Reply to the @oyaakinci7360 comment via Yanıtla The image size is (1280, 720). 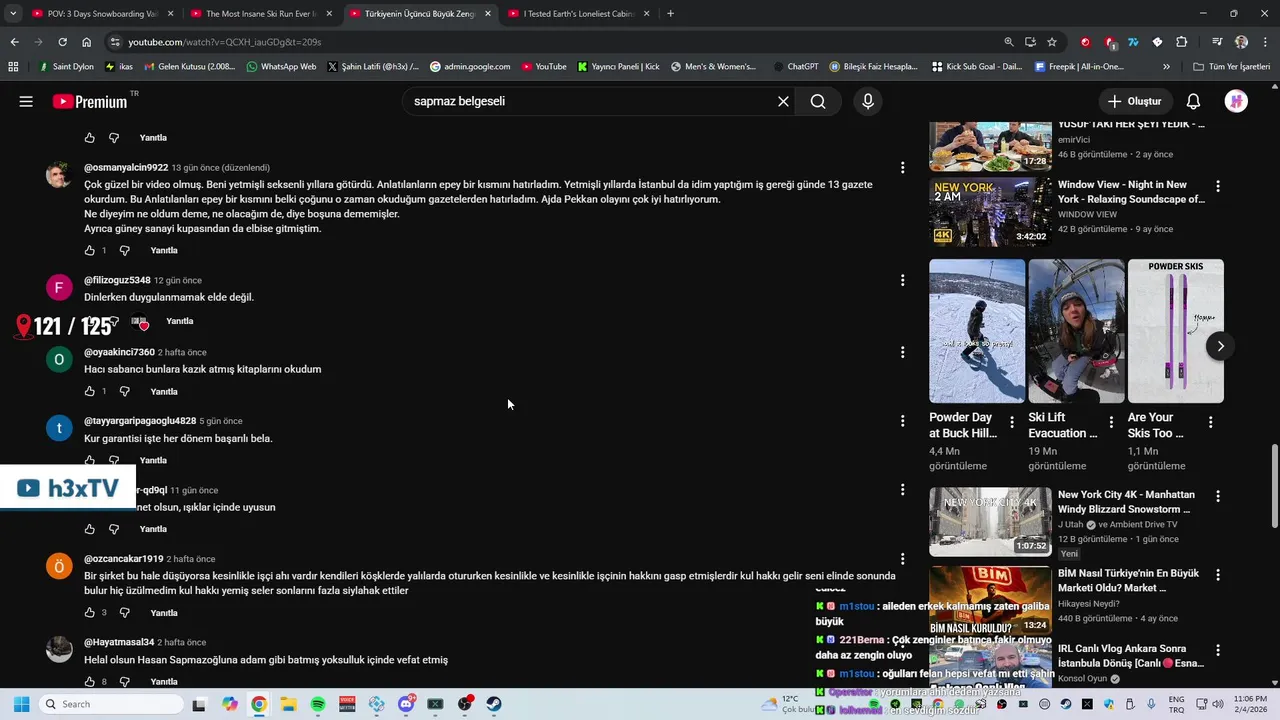[164, 391]
